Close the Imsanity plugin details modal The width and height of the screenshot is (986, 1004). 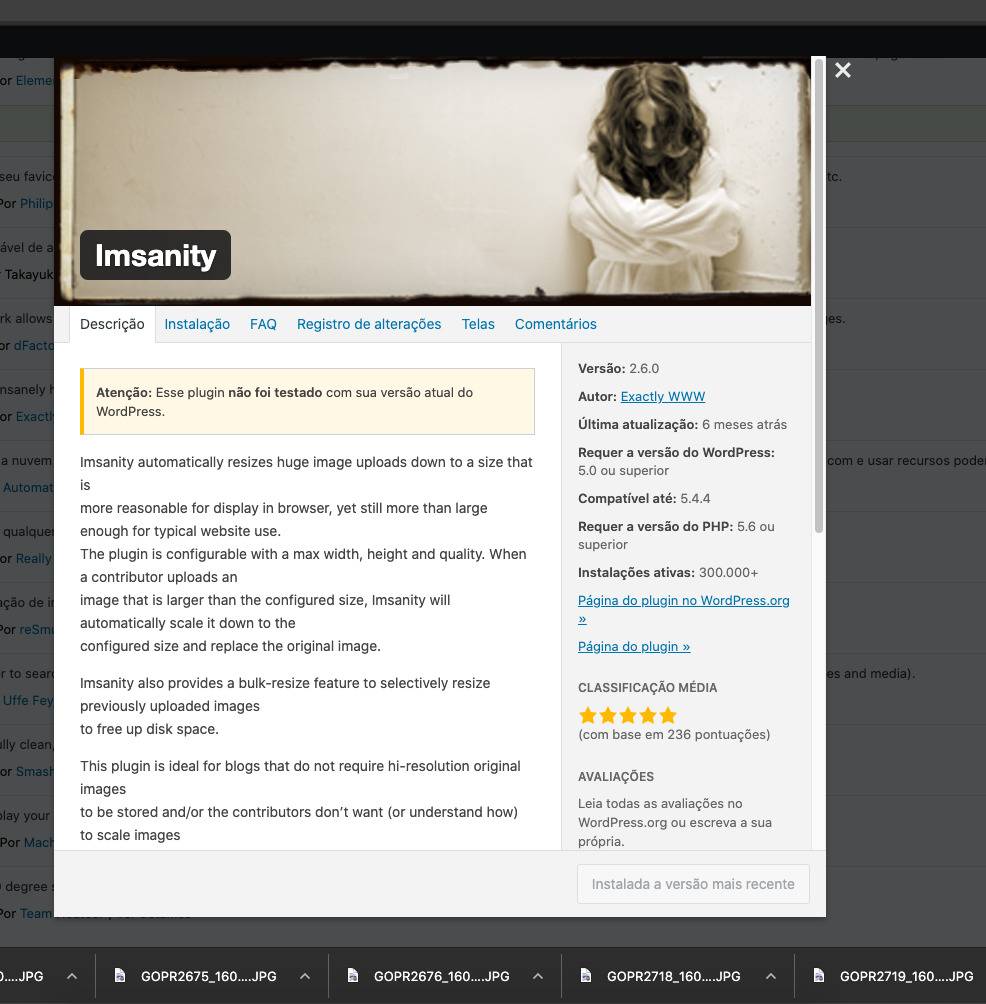coord(843,70)
